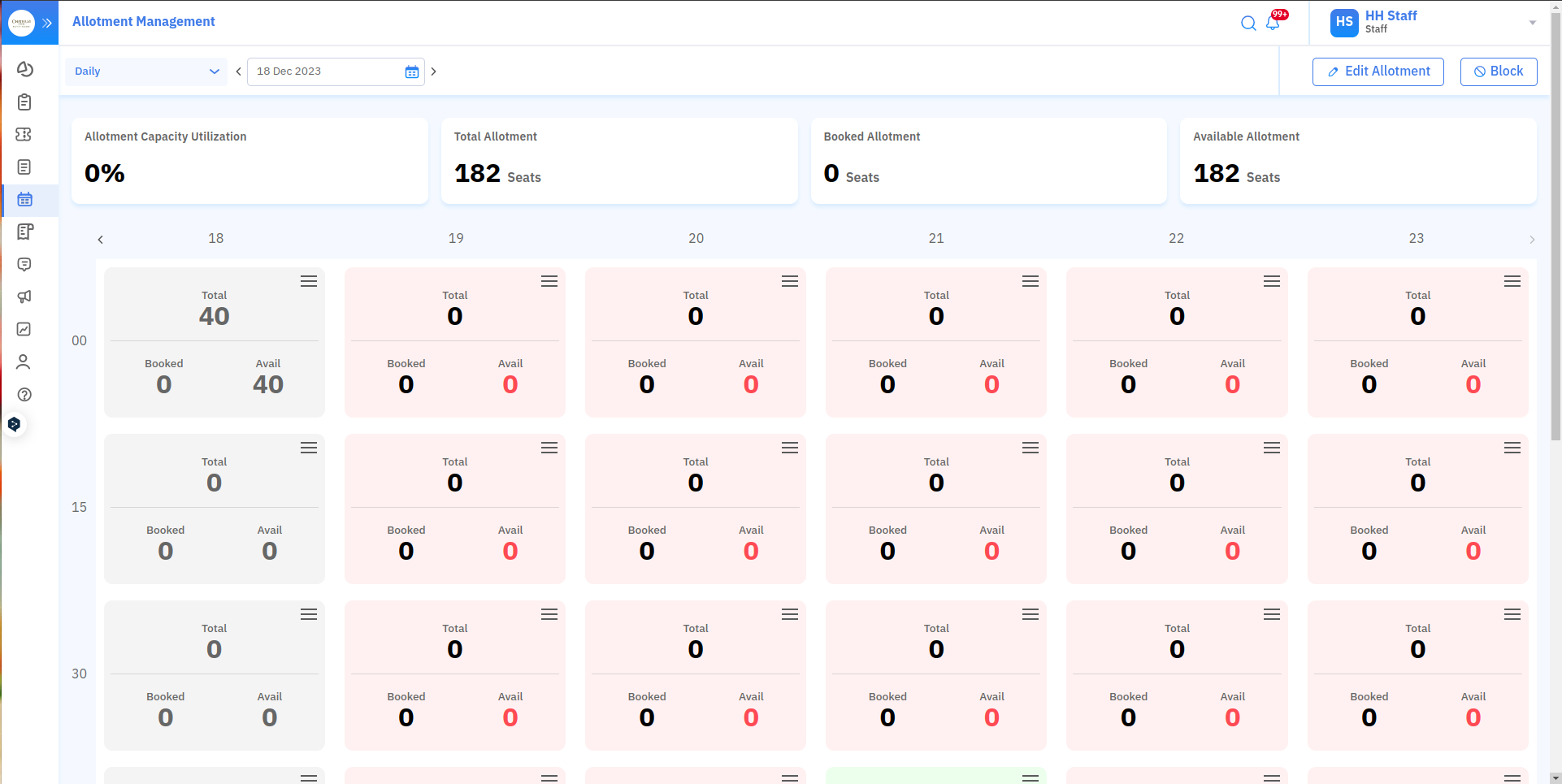Click the Block button
1562x784 pixels.
point(1498,71)
